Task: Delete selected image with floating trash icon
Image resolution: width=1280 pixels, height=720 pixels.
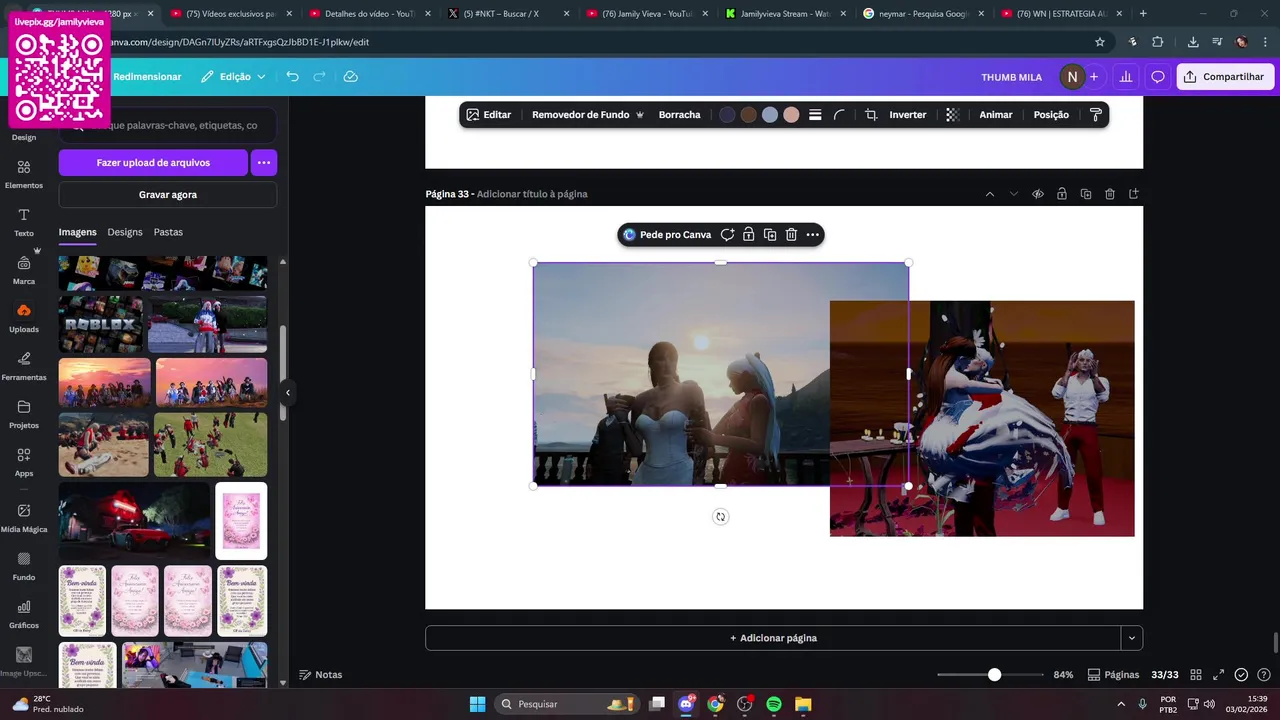Action: pyautogui.click(x=791, y=235)
